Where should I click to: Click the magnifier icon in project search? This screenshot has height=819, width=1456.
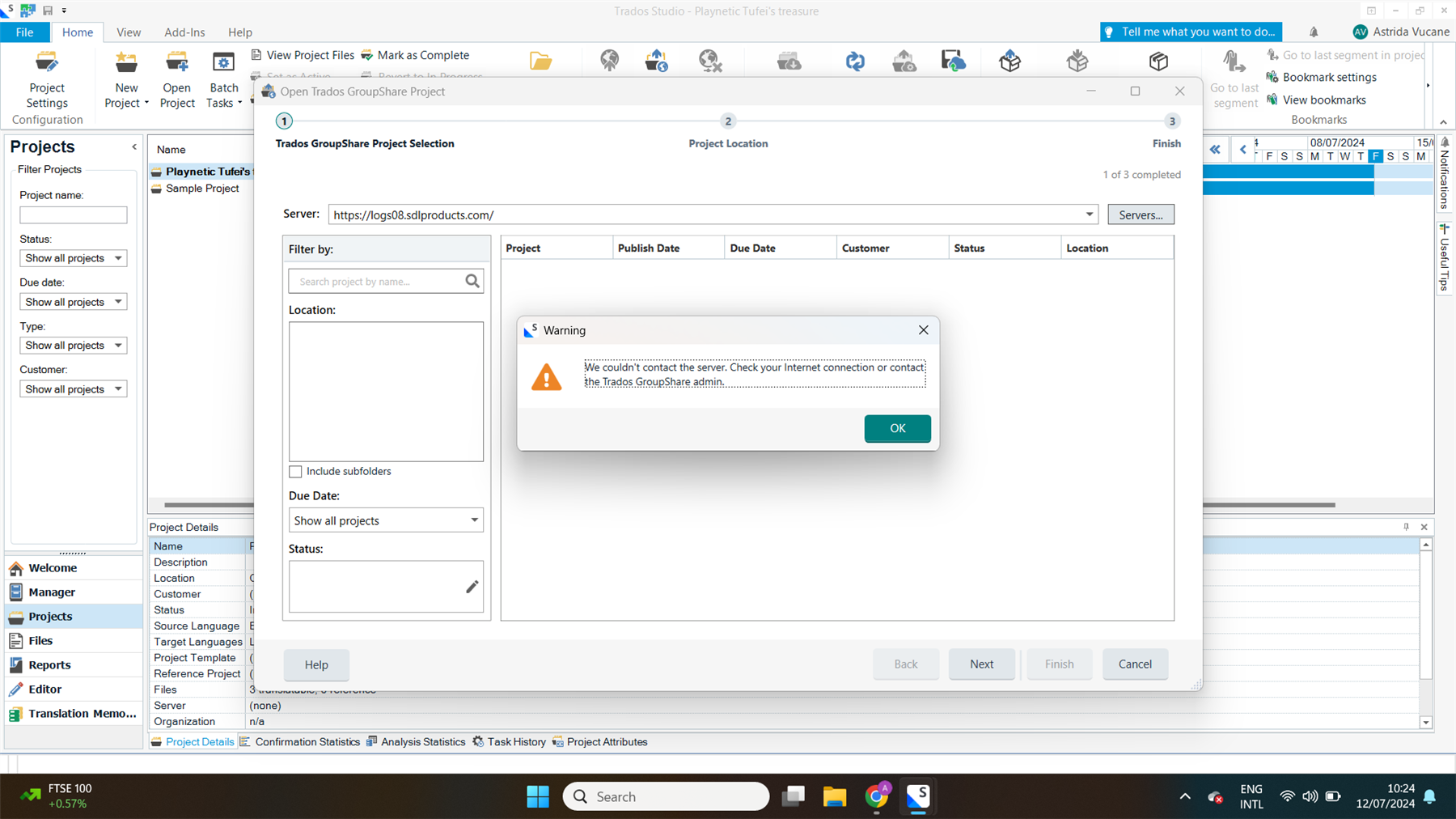(472, 281)
